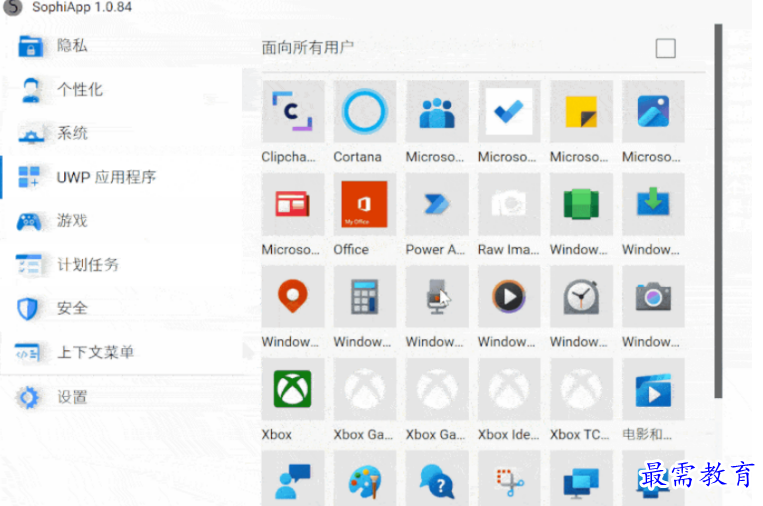Viewport: 763px width, 506px height.
Task: Select the Windows tile with blue download-box icon
Action: [x=653, y=204]
